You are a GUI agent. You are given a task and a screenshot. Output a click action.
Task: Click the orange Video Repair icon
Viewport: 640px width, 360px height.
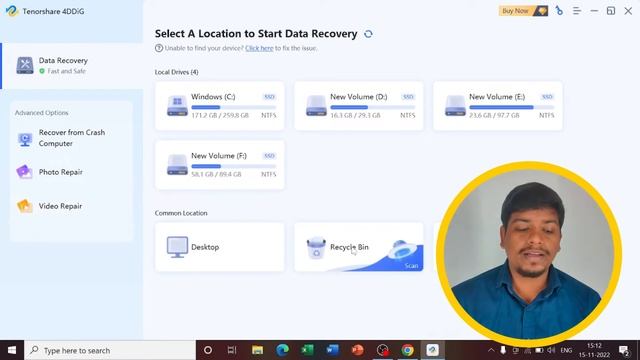pos(24,206)
